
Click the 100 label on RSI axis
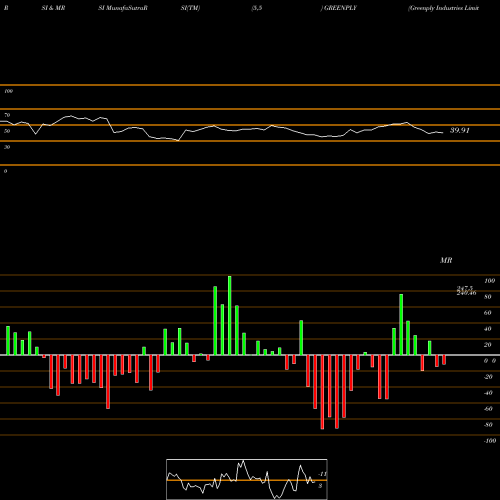pyautogui.click(x=9, y=91)
